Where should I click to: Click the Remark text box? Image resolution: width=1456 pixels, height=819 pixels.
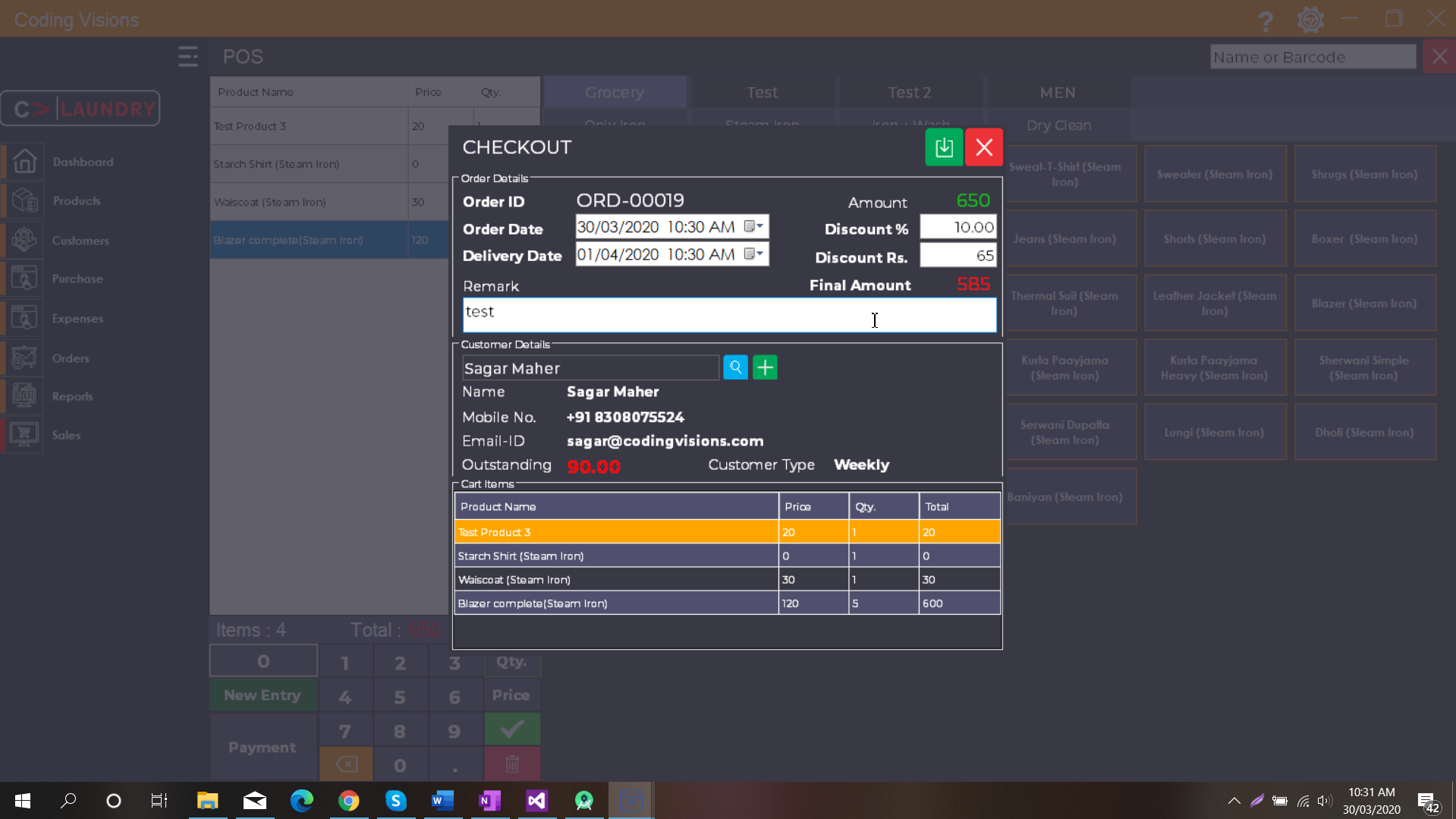(729, 315)
